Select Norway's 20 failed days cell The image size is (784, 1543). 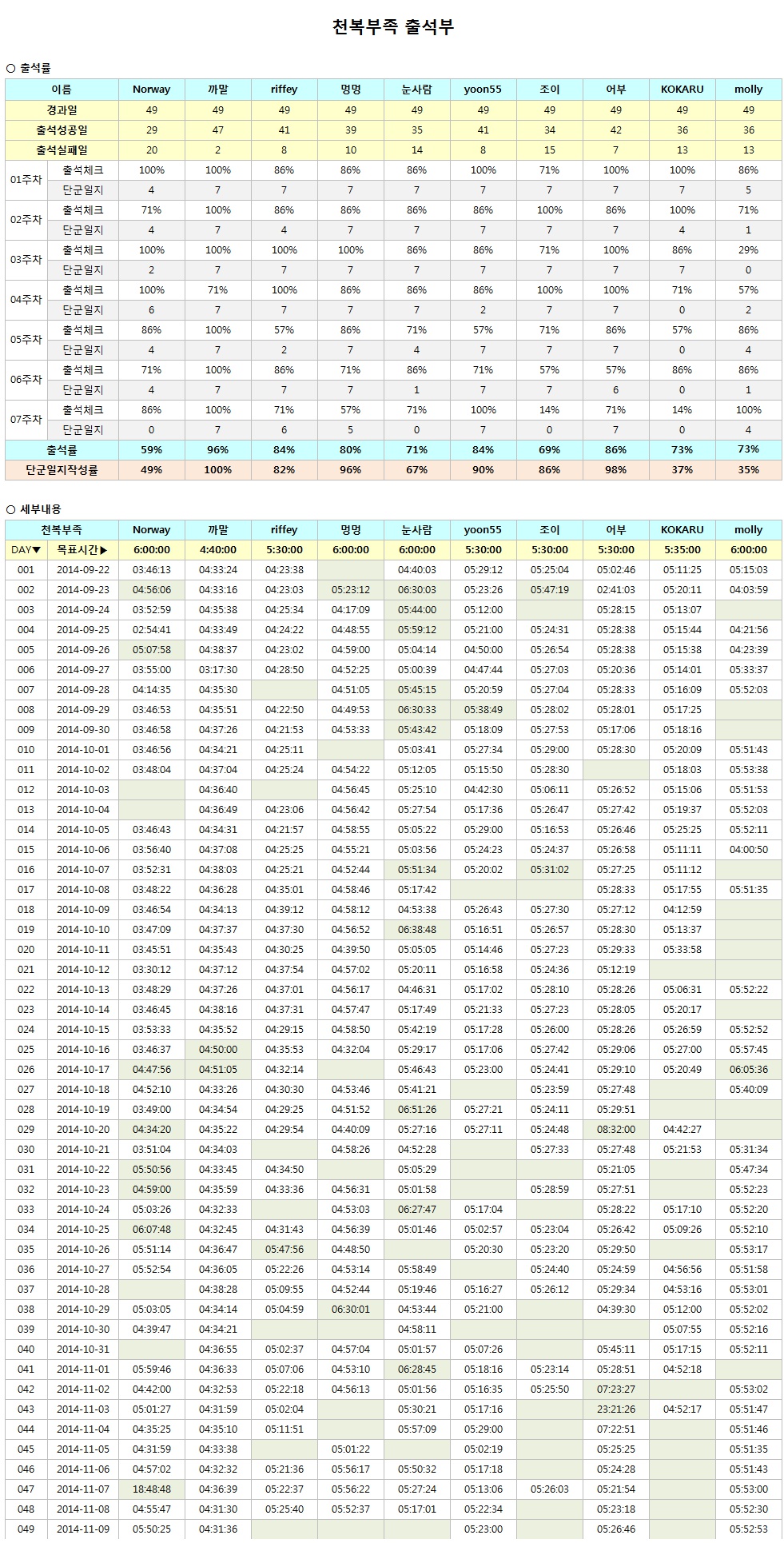coord(152,150)
